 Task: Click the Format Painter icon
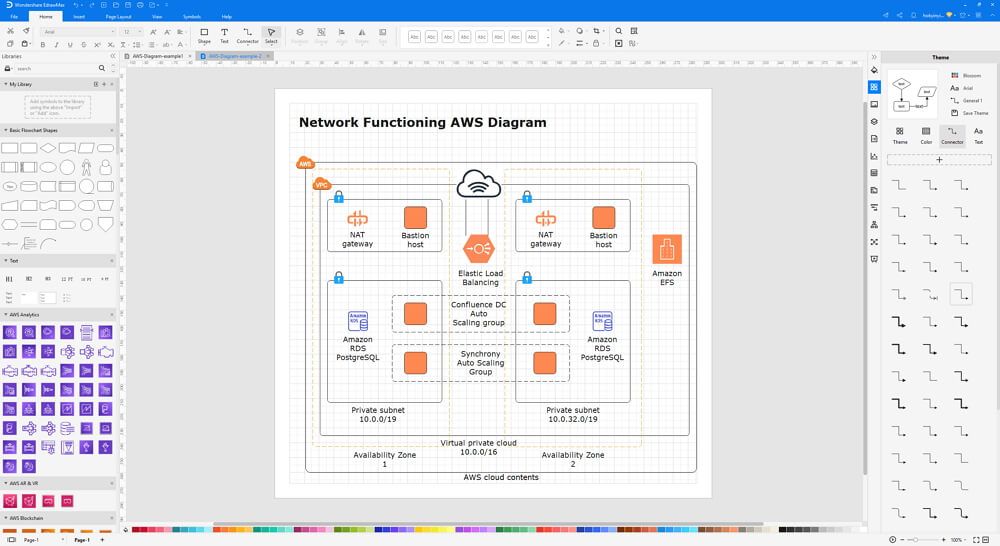[x=26, y=31]
